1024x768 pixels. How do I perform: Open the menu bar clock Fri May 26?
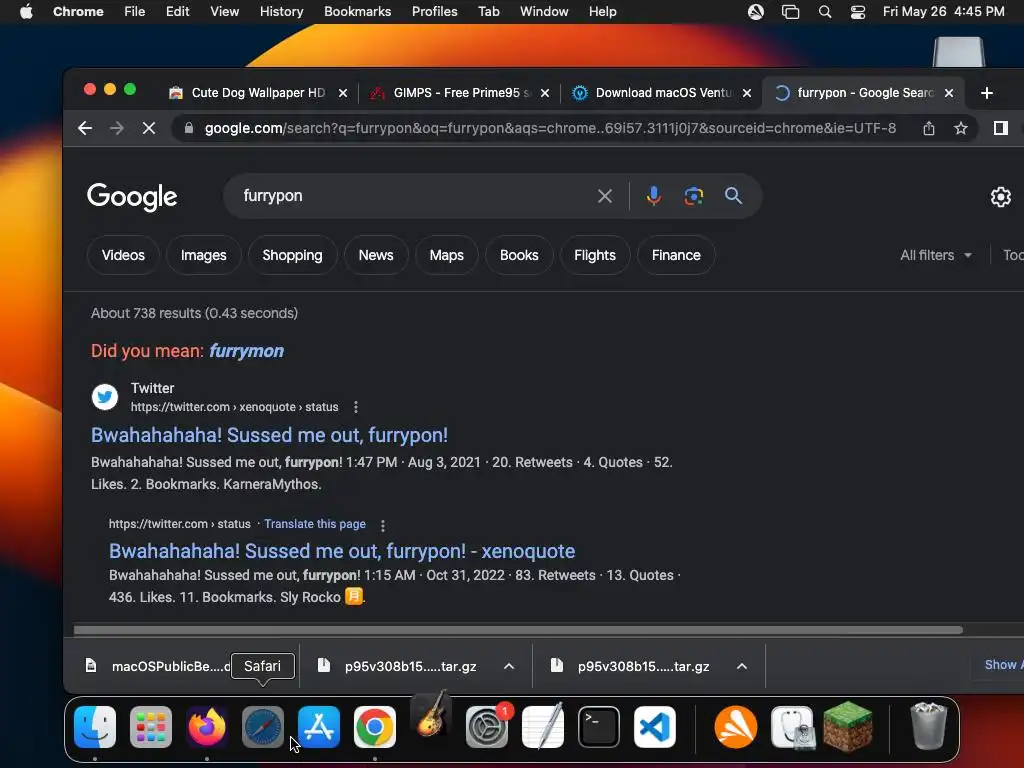point(944,12)
